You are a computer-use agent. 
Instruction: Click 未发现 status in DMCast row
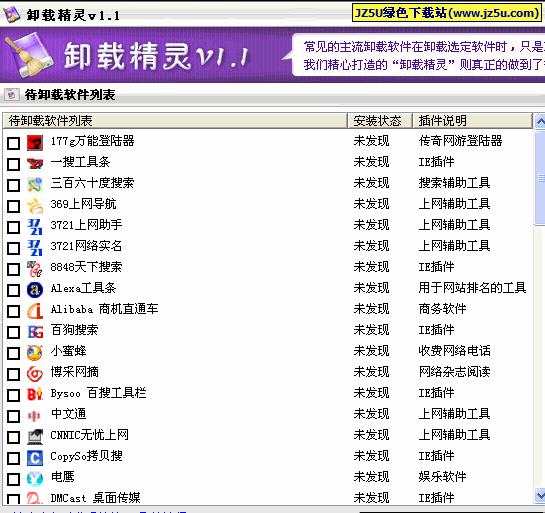coord(371,498)
